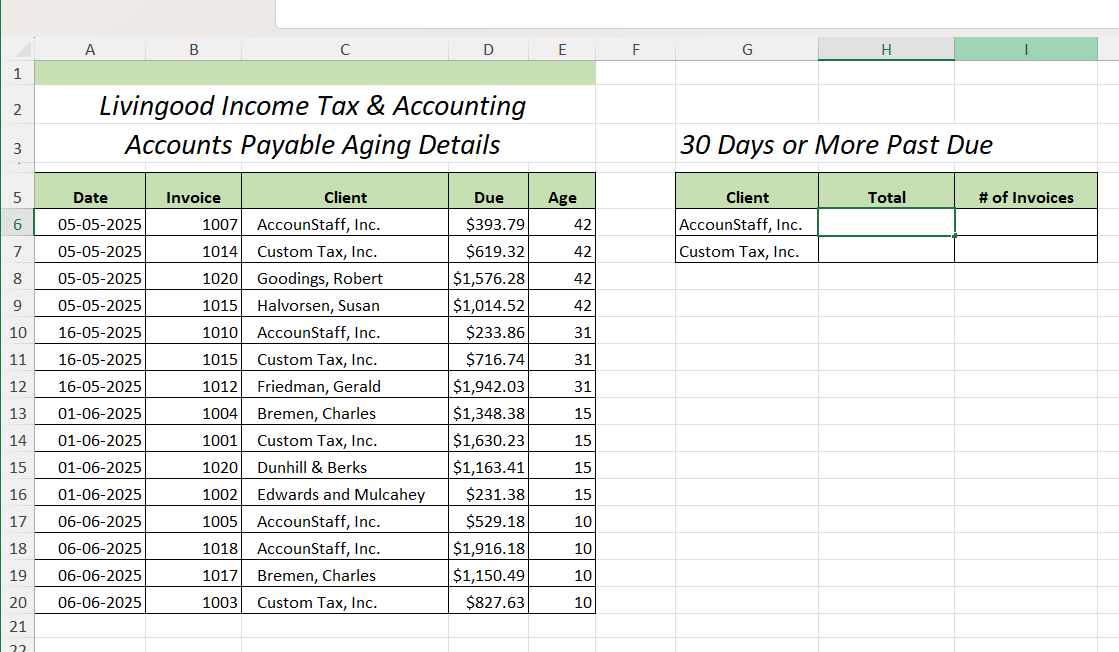The width and height of the screenshot is (1119, 652).
Task: Click the $1,576.28 amount for Goodings, Robert
Action: pyautogui.click(x=488, y=278)
